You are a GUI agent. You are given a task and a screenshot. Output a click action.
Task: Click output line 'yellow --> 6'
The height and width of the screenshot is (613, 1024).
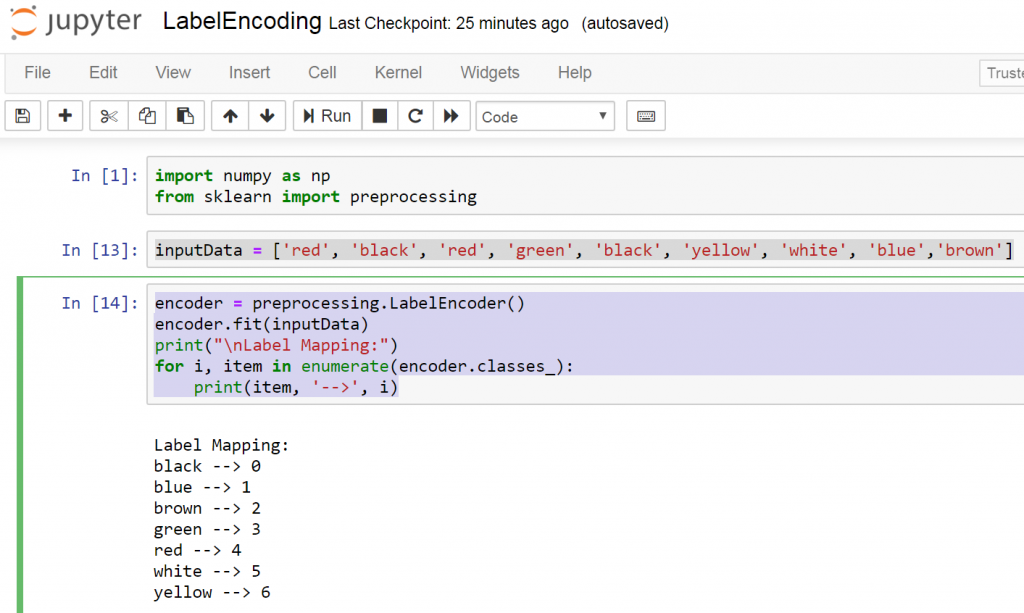212,592
